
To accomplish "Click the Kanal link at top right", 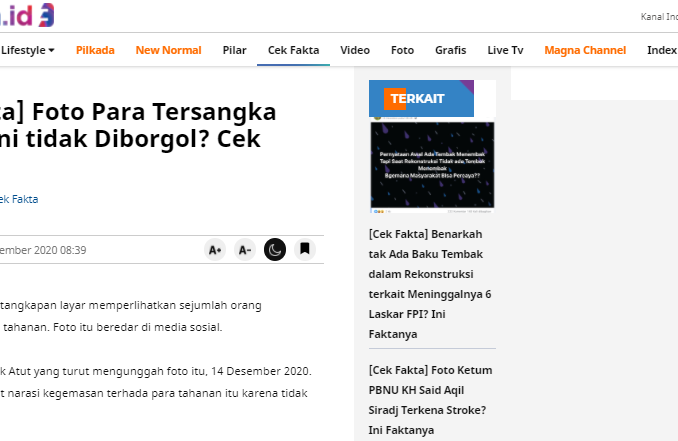I will click(x=659, y=17).
